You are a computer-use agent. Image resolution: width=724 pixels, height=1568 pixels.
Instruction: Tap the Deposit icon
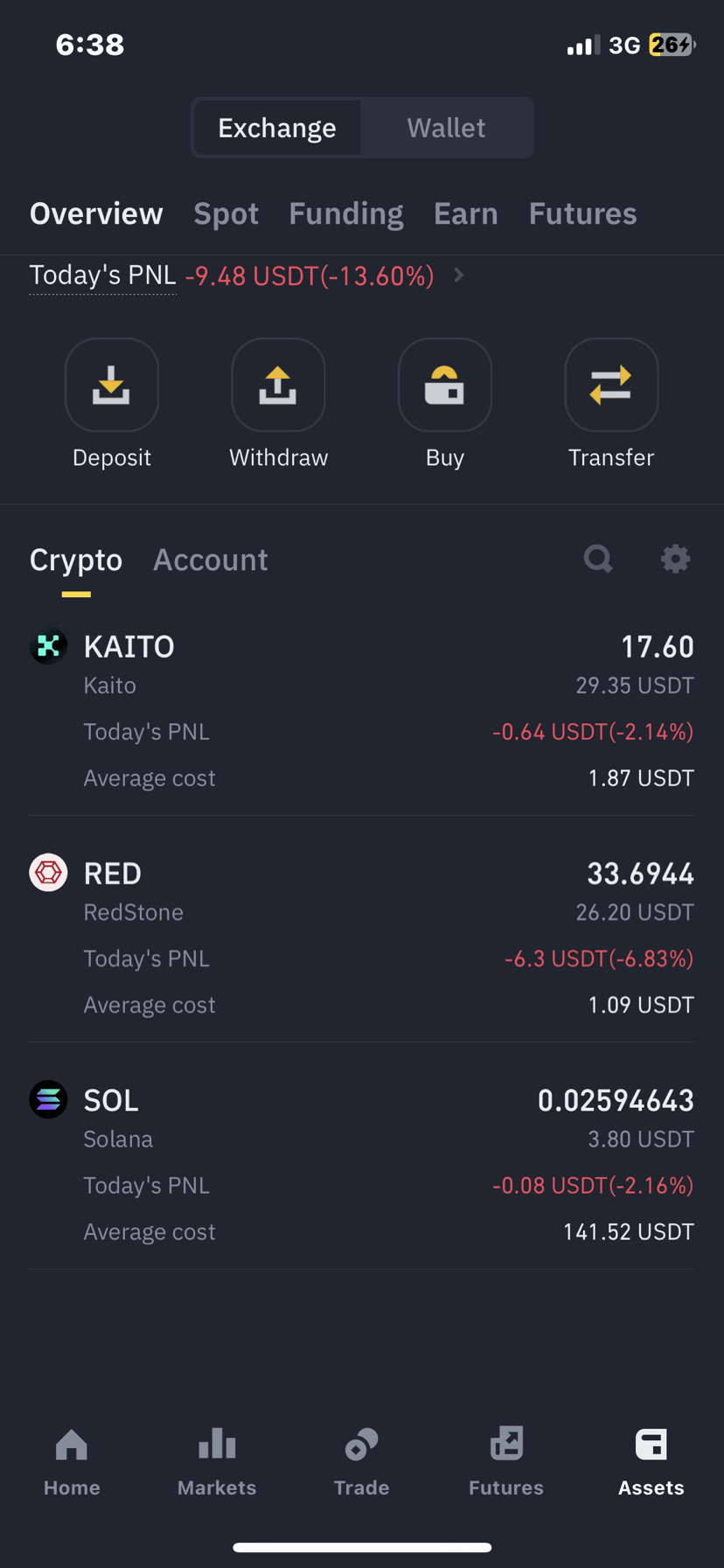tap(112, 385)
